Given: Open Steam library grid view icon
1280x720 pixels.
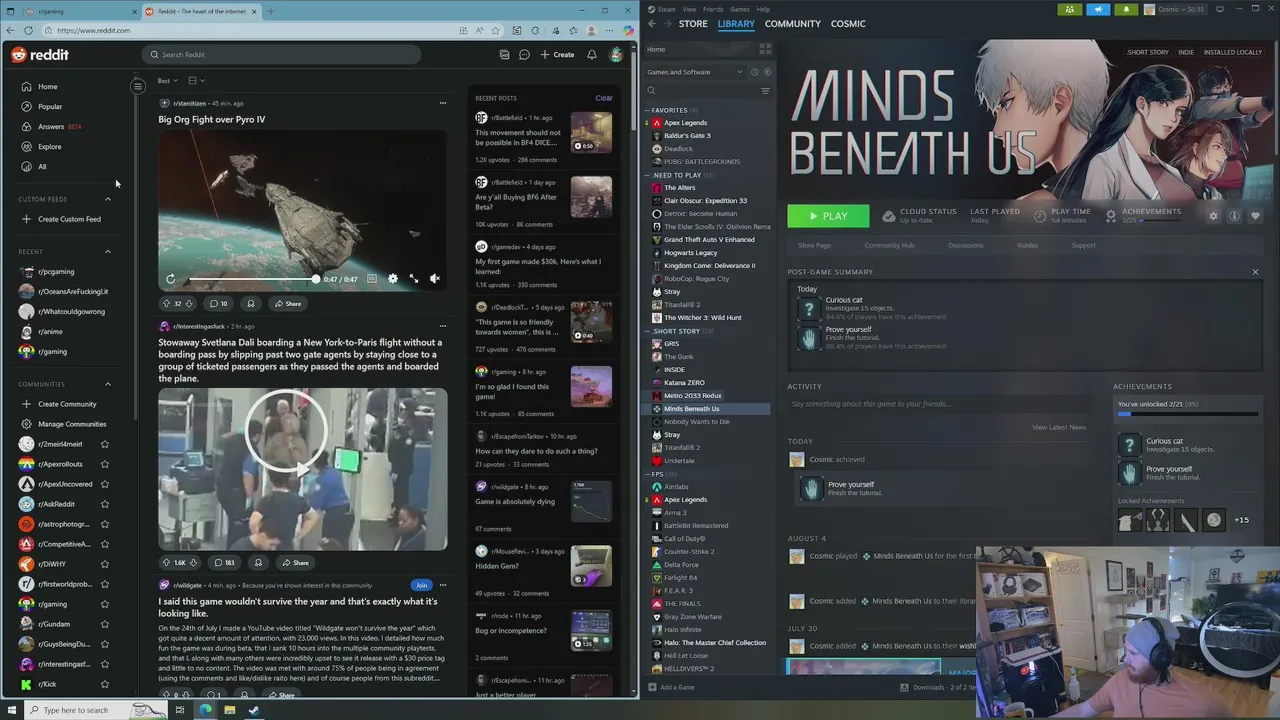Looking at the screenshot, I should (766, 49).
